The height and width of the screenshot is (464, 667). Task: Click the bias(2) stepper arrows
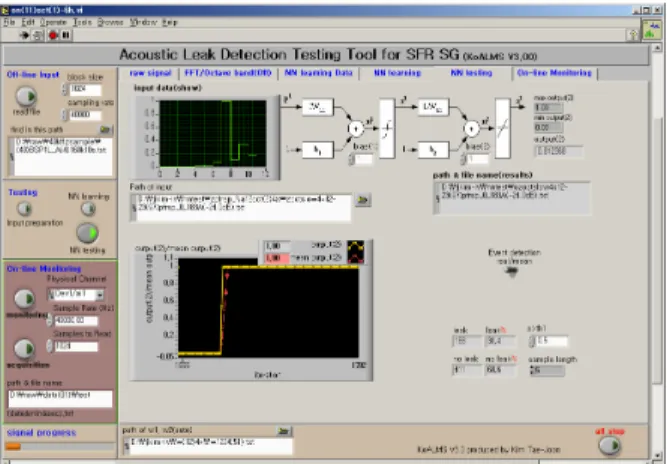click(463, 159)
